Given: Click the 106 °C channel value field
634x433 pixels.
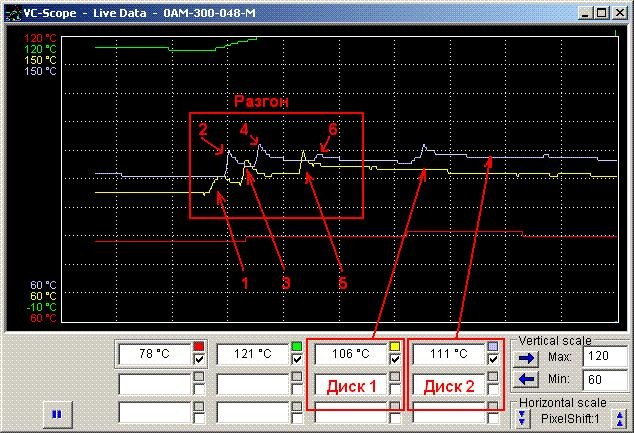Looking at the screenshot, I should point(351,354).
